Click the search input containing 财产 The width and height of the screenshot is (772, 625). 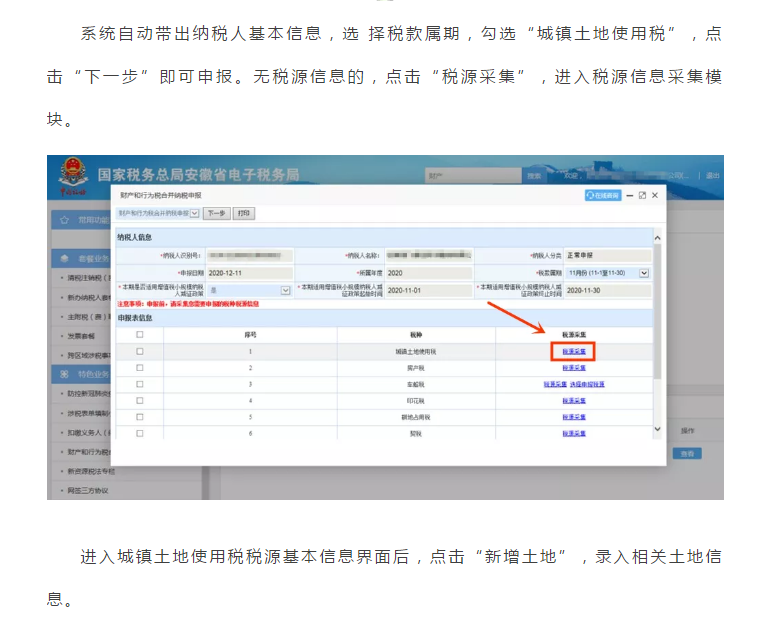pyautogui.click(x=474, y=176)
